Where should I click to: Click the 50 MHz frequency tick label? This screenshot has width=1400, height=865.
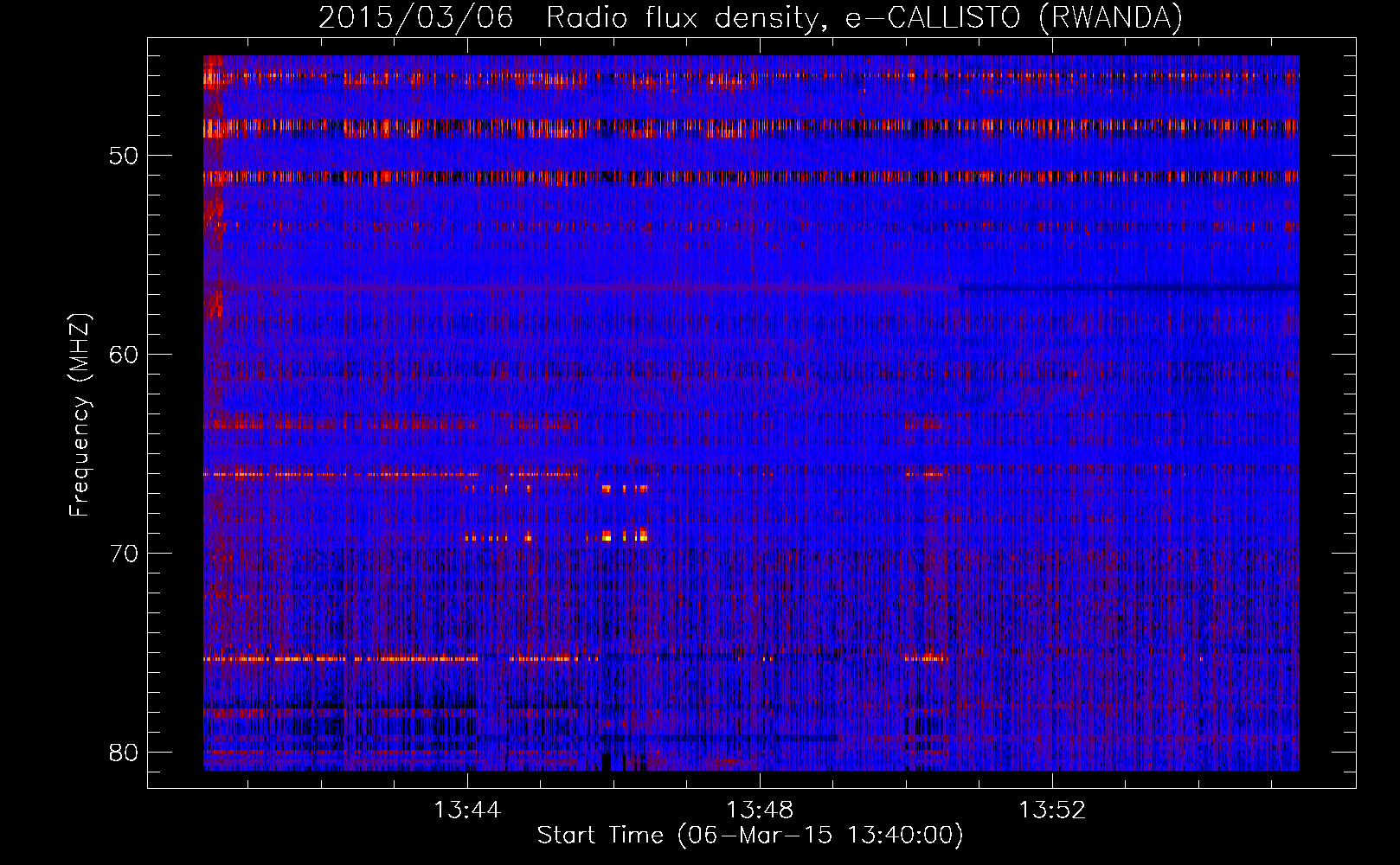(124, 156)
